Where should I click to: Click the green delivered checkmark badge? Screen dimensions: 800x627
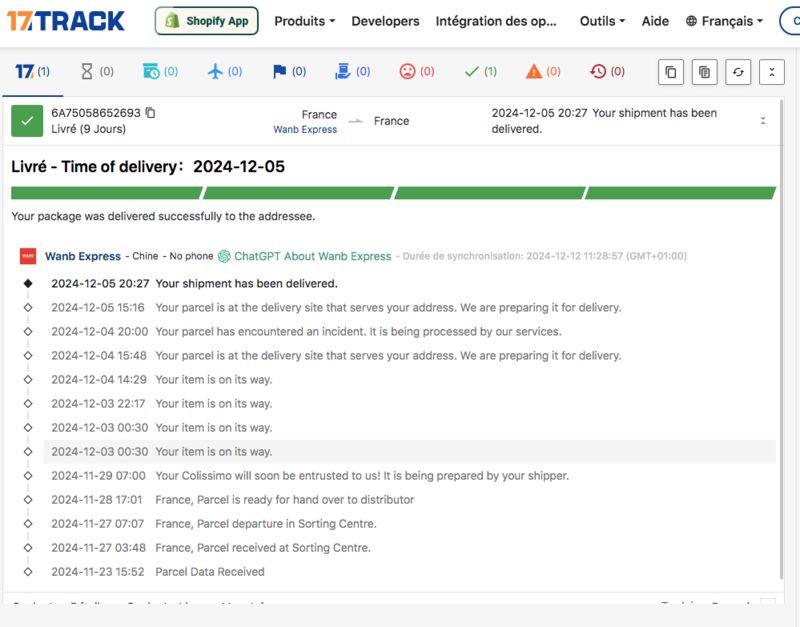tap(27, 121)
